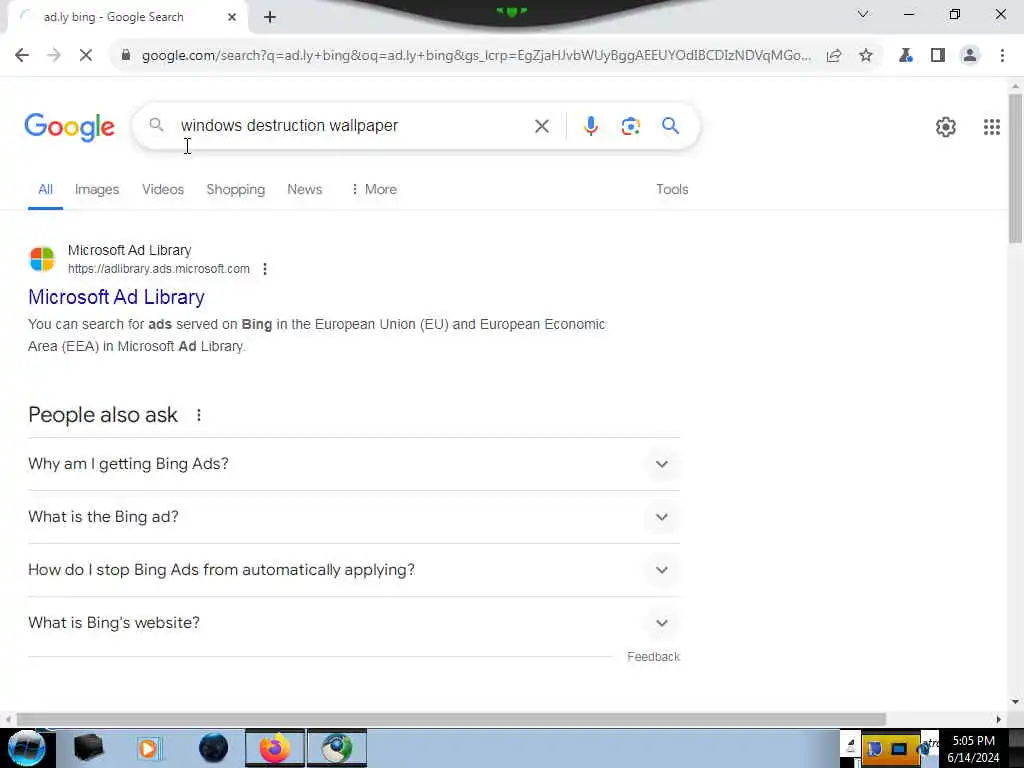Open the Windows Start menu
Viewport: 1024px width, 768px height.
click(x=26, y=748)
